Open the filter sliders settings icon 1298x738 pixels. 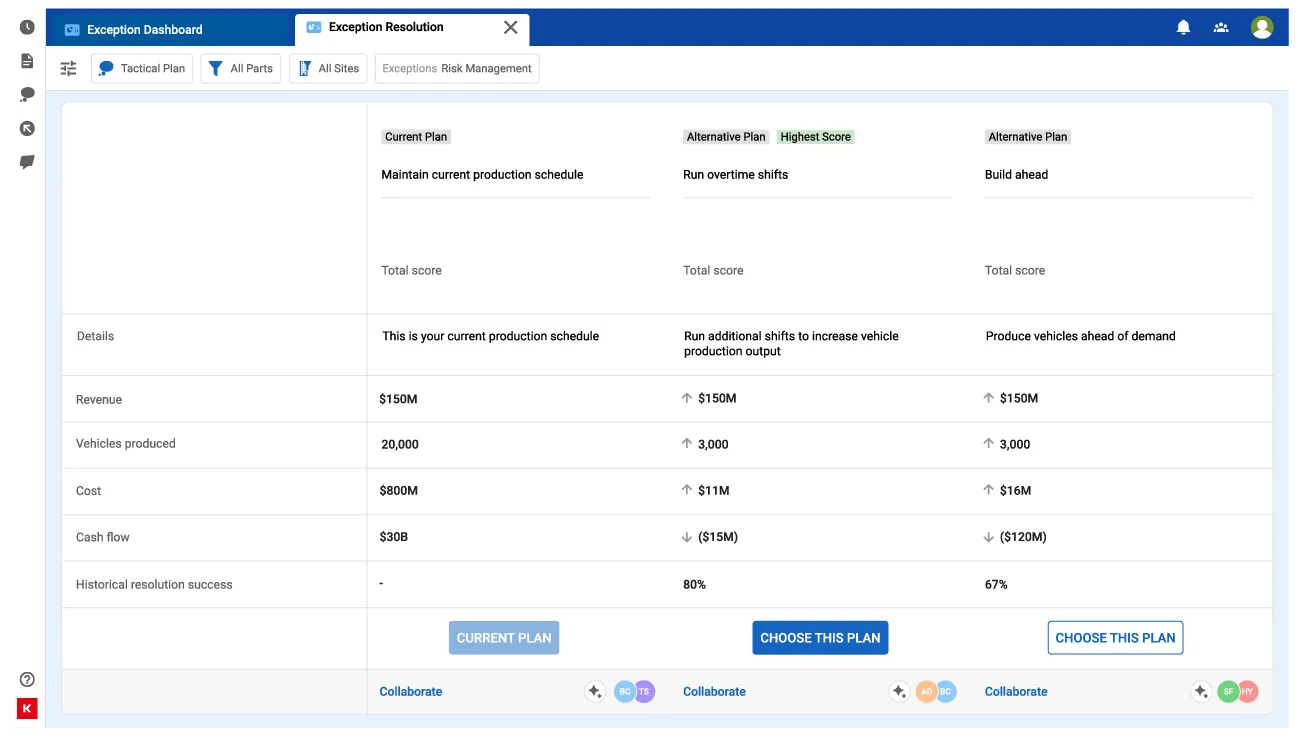point(68,68)
